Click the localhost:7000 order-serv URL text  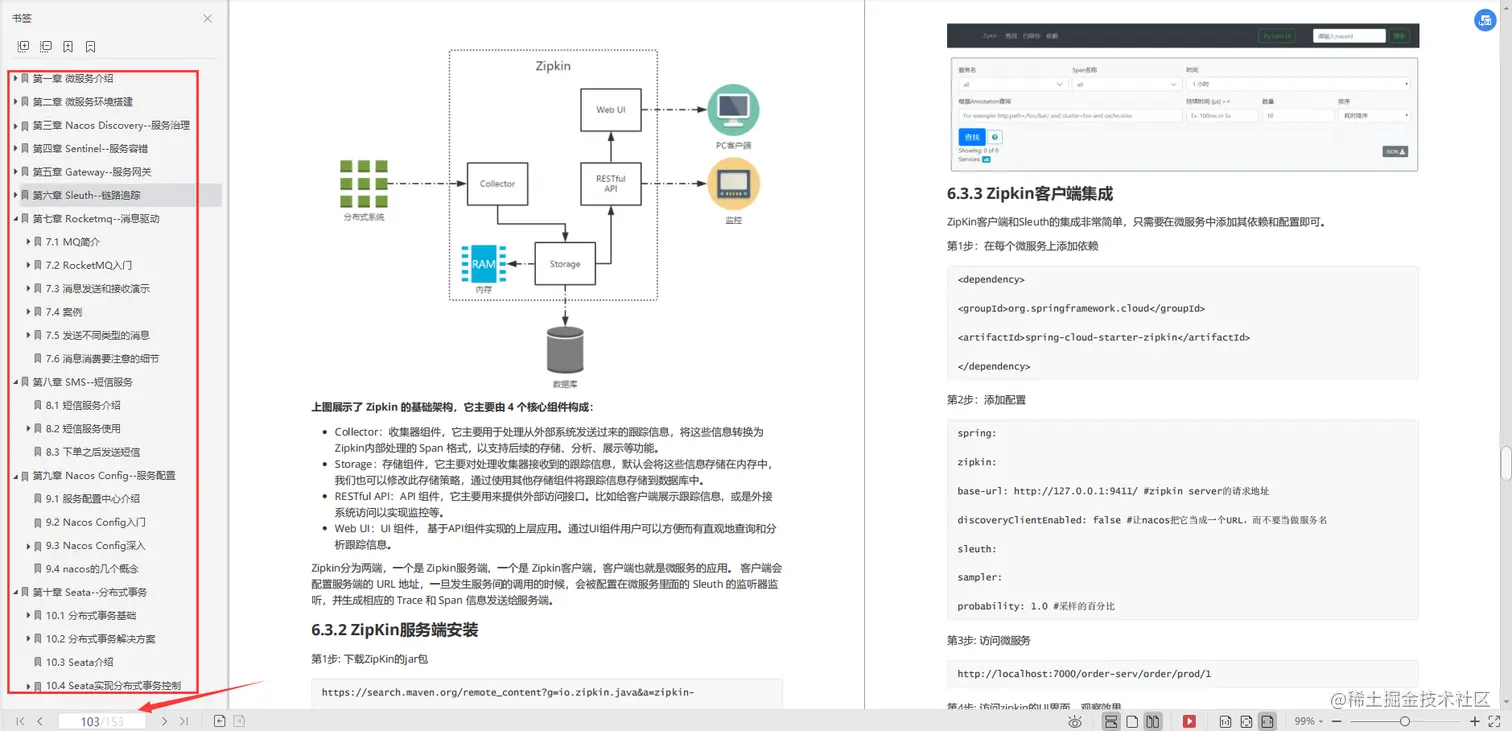tap(1084, 673)
